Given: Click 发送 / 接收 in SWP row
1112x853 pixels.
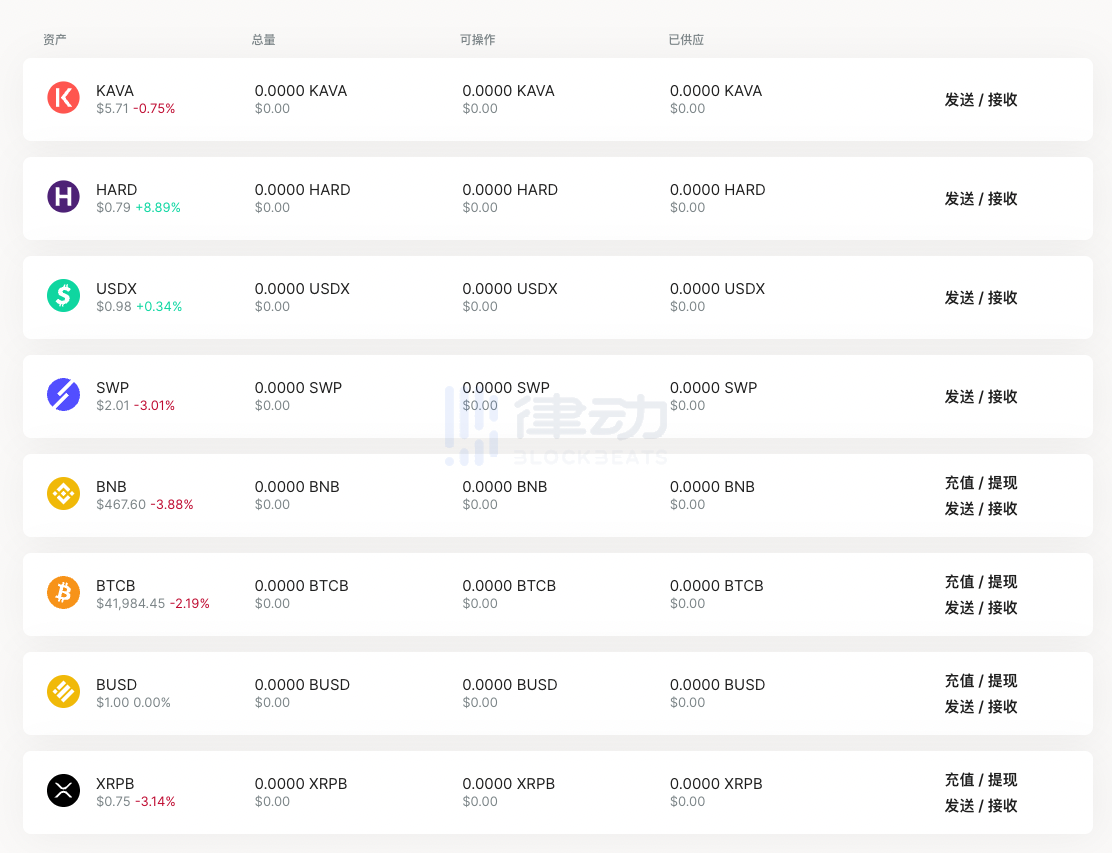Looking at the screenshot, I should point(980,397).
